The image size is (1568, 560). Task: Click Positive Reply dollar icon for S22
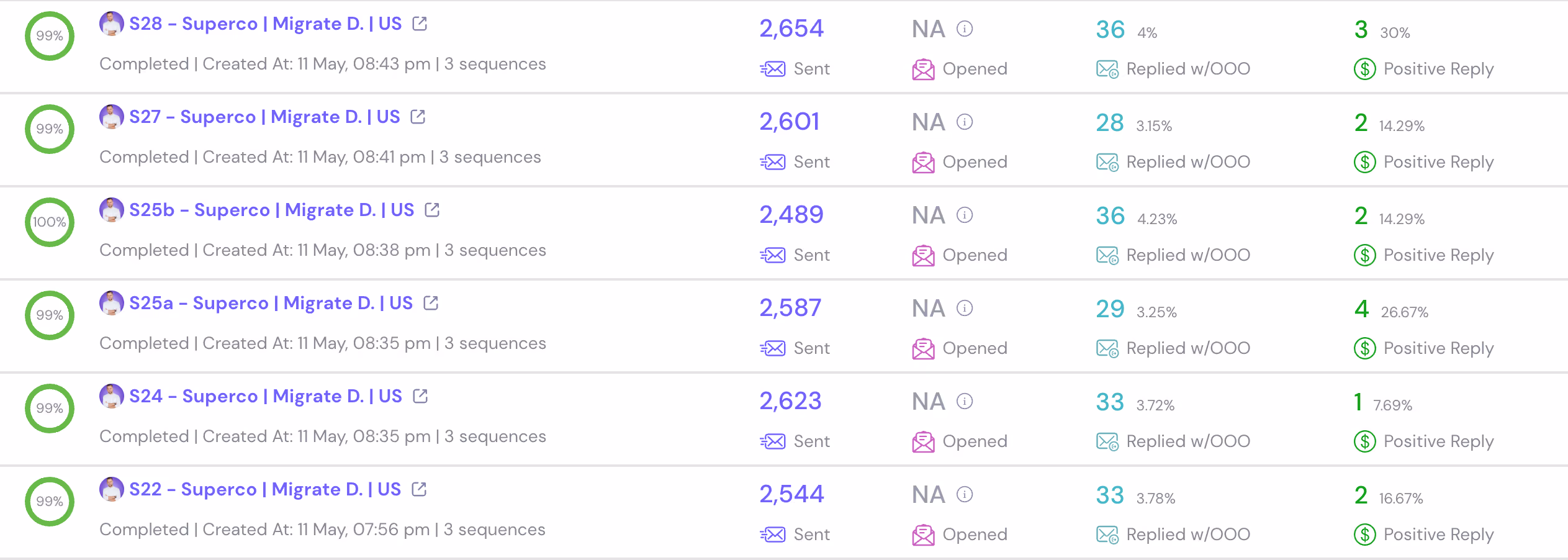click(1365, 535)
